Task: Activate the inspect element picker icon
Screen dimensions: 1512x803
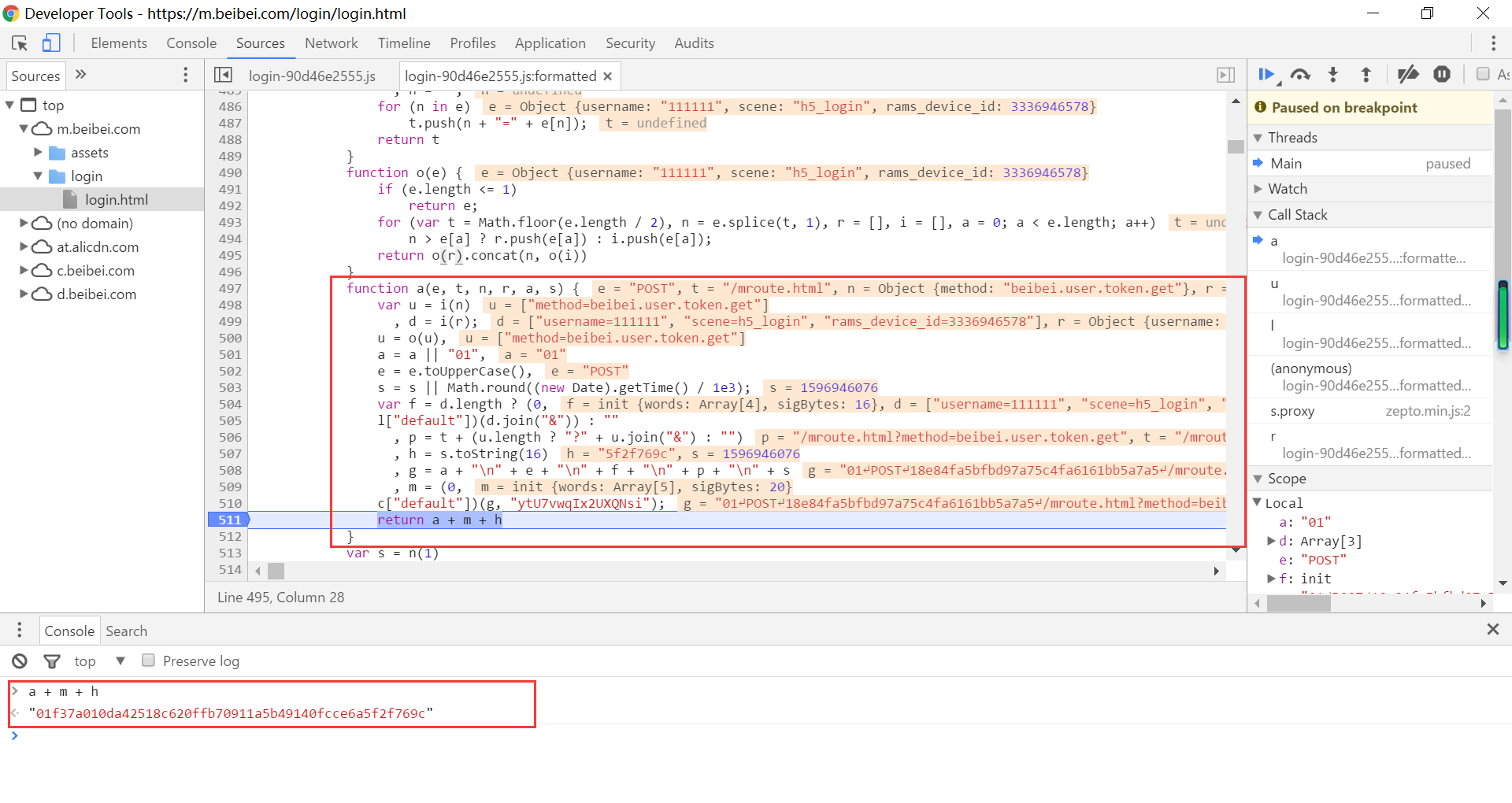Action: pos(20,43)
